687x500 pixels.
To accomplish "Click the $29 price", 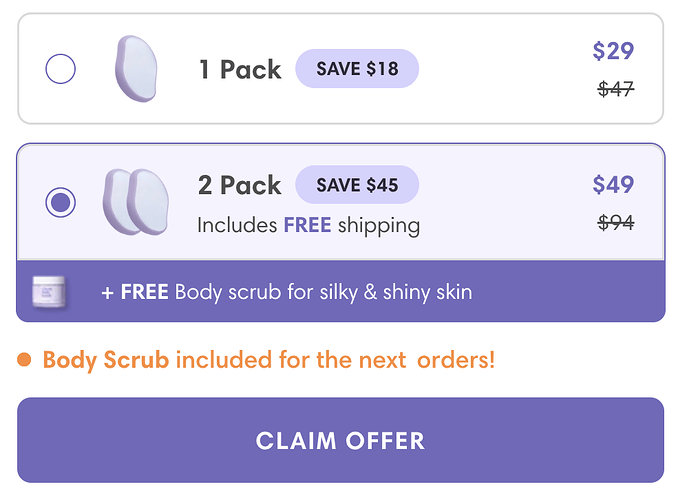I will [x=613, y=51].
